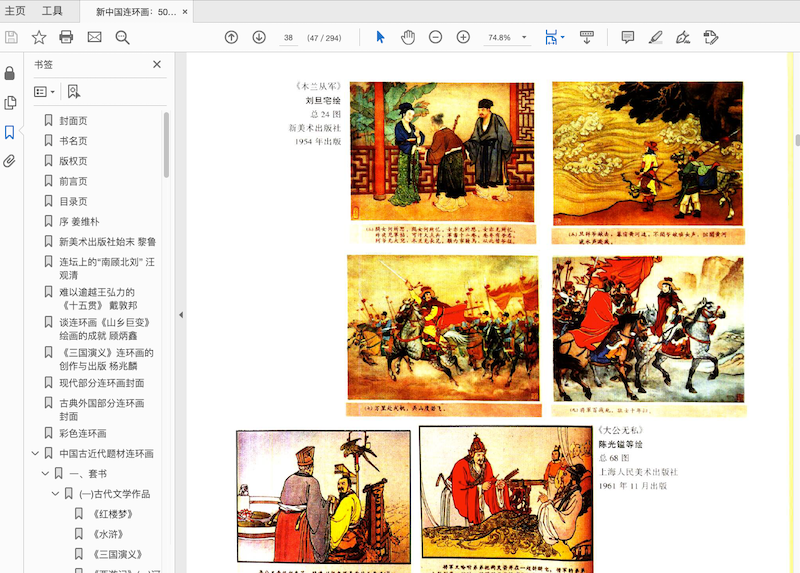The image size is (800, 573).
Task: Click the page number field showing 38
Action: click(x=288, y=38)
